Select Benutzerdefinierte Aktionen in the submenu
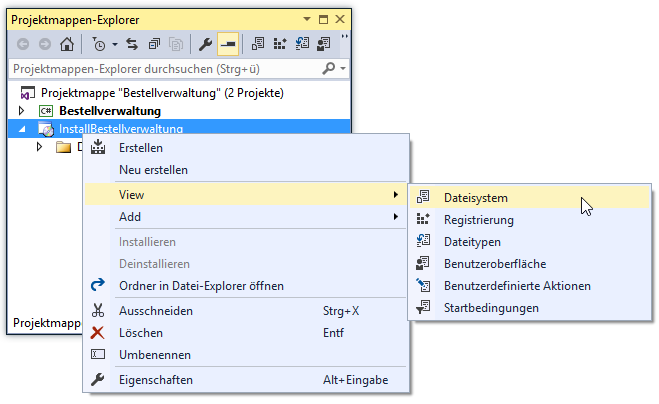Screen dimensions: 659x404 pyautogui.click(x=530, y=286)
